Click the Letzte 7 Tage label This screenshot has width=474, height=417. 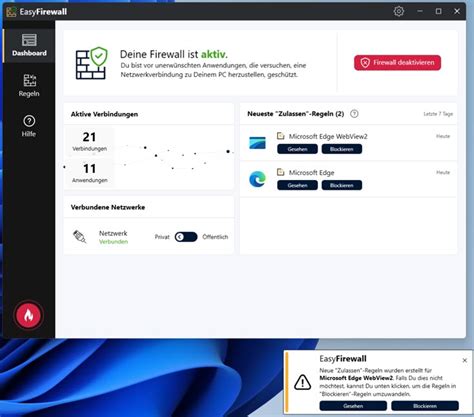[438, 114]
